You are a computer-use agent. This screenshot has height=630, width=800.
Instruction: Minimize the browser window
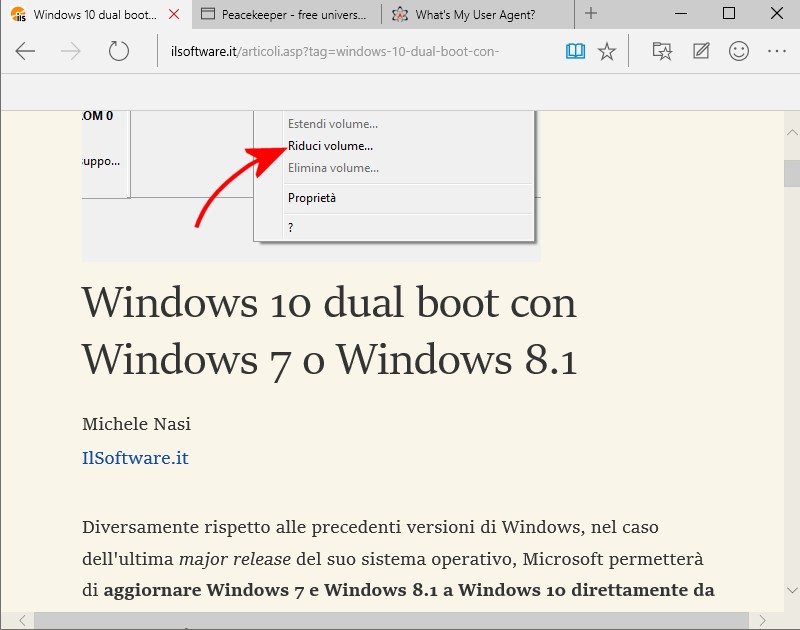tap(681, 13)
